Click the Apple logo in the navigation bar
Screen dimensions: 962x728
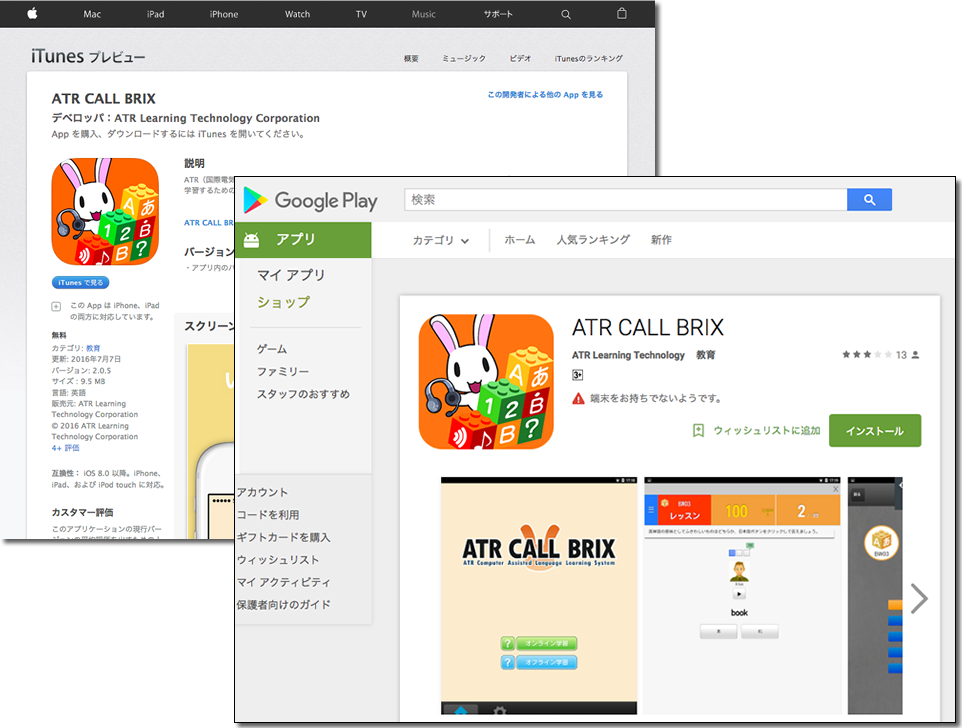pyautogui.click(x=32, y=14)
